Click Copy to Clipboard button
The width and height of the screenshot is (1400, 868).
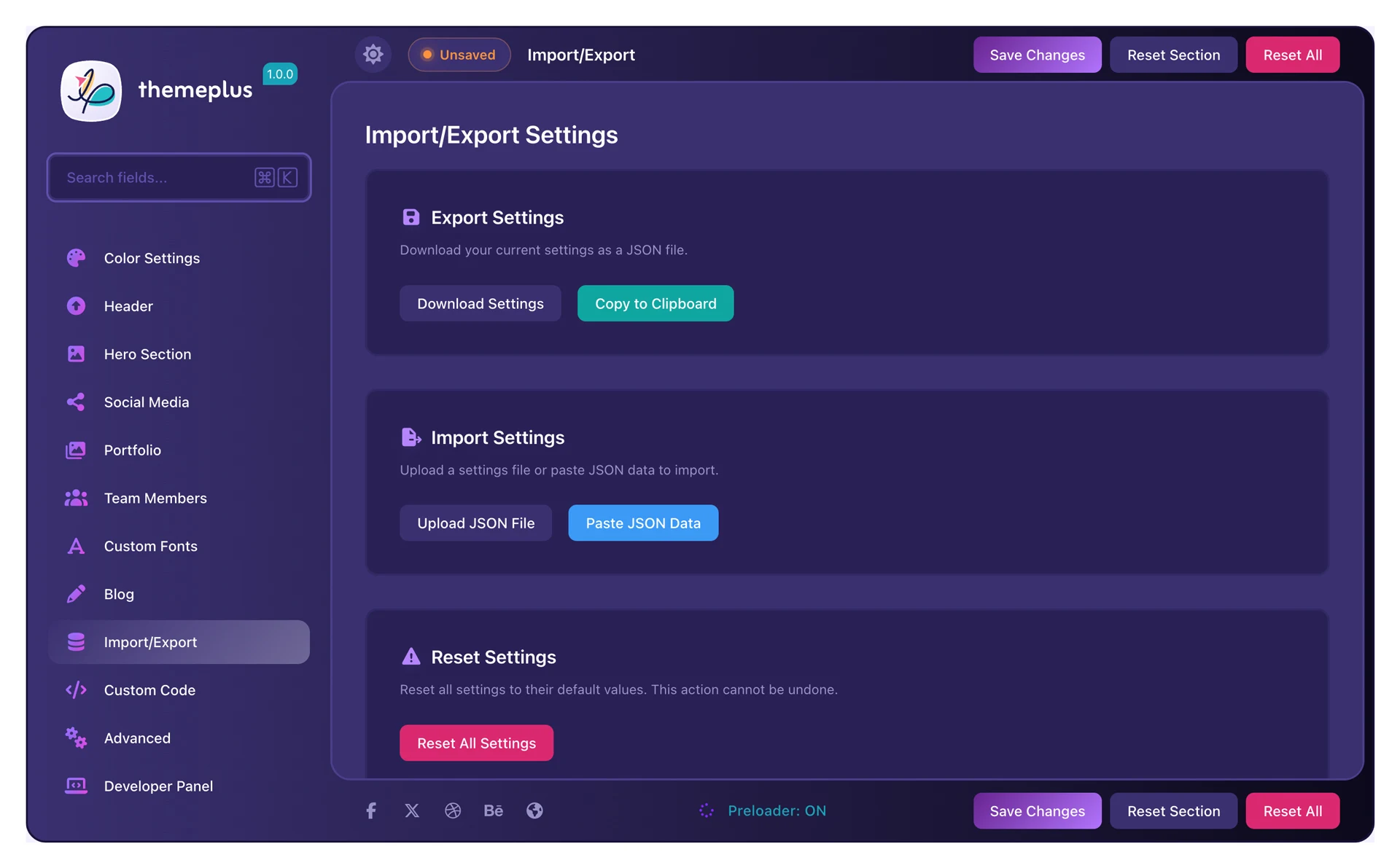pos(655,303)
